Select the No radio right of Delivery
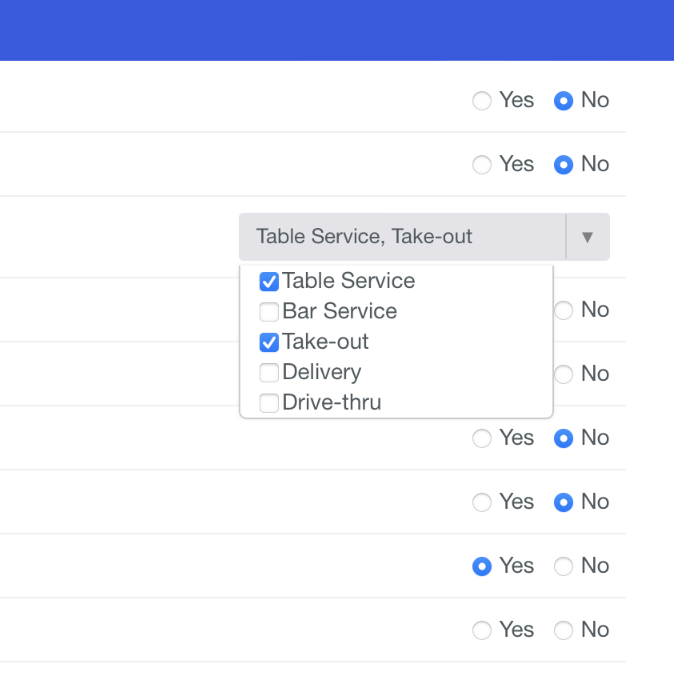674x674 pixels. point(564,375)
